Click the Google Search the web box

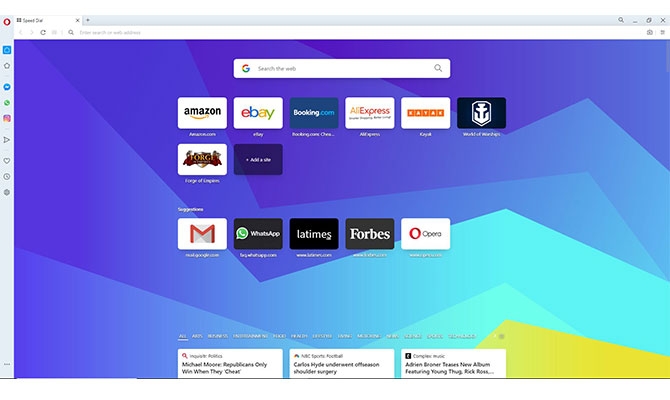coord(342,68)
